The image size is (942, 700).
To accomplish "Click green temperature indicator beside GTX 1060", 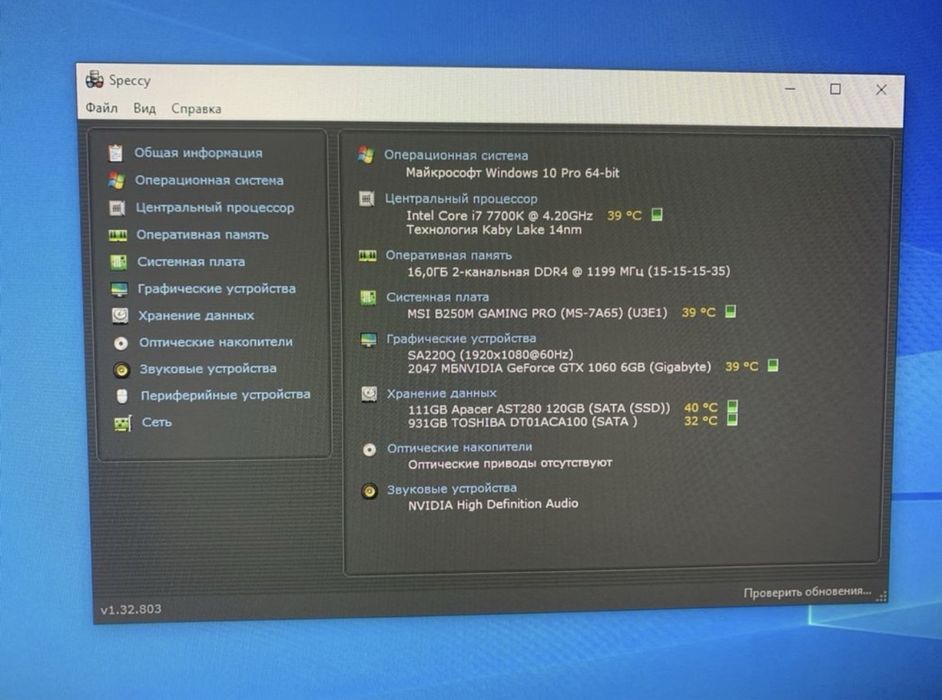I will click(774, 365).
